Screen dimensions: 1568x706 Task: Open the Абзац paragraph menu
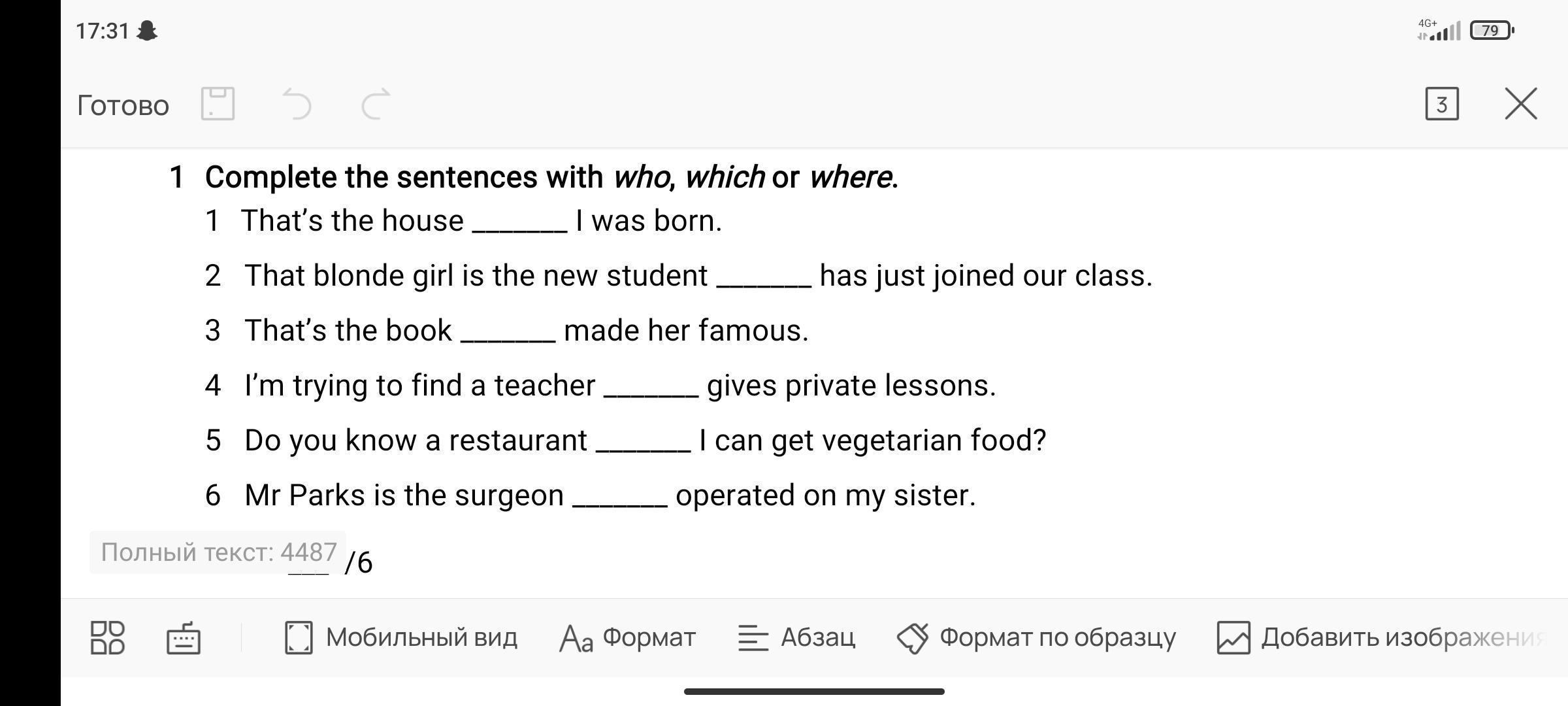pyautogui.click(x=796, y=637)
